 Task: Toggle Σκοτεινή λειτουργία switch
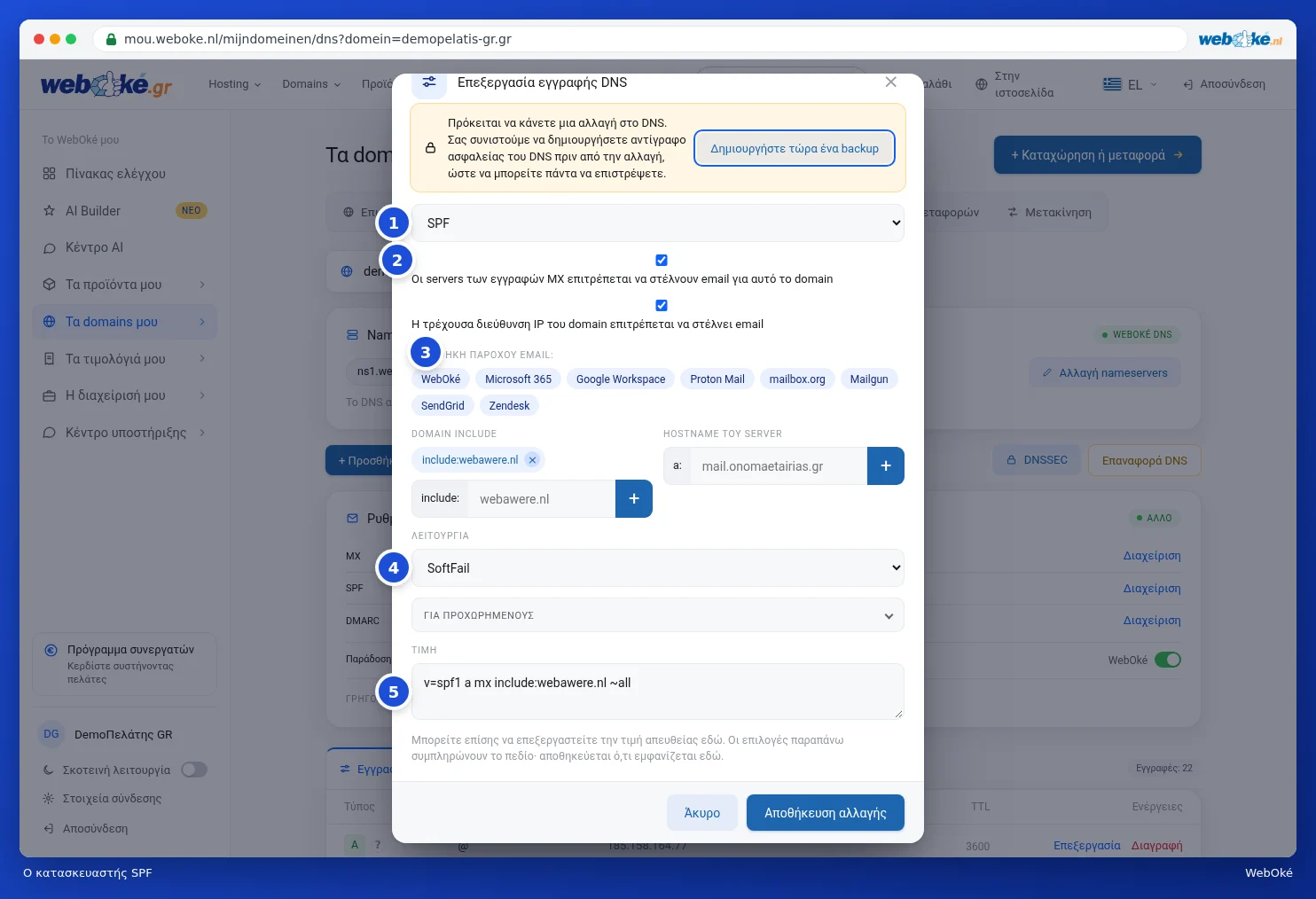click(194, 770)
